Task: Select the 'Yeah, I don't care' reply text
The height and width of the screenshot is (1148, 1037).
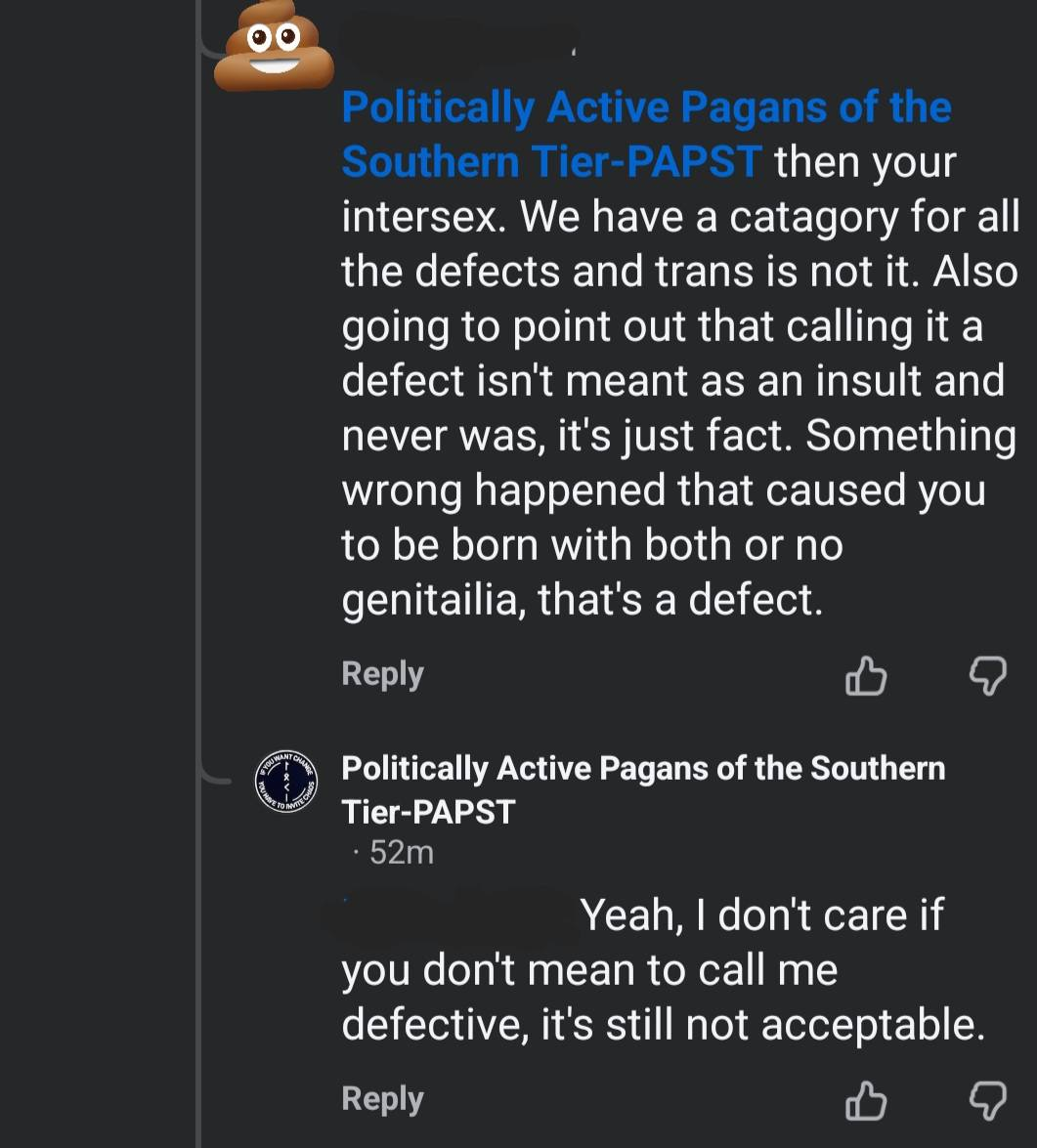Action: pyautogui.click(x=664, y=969)
